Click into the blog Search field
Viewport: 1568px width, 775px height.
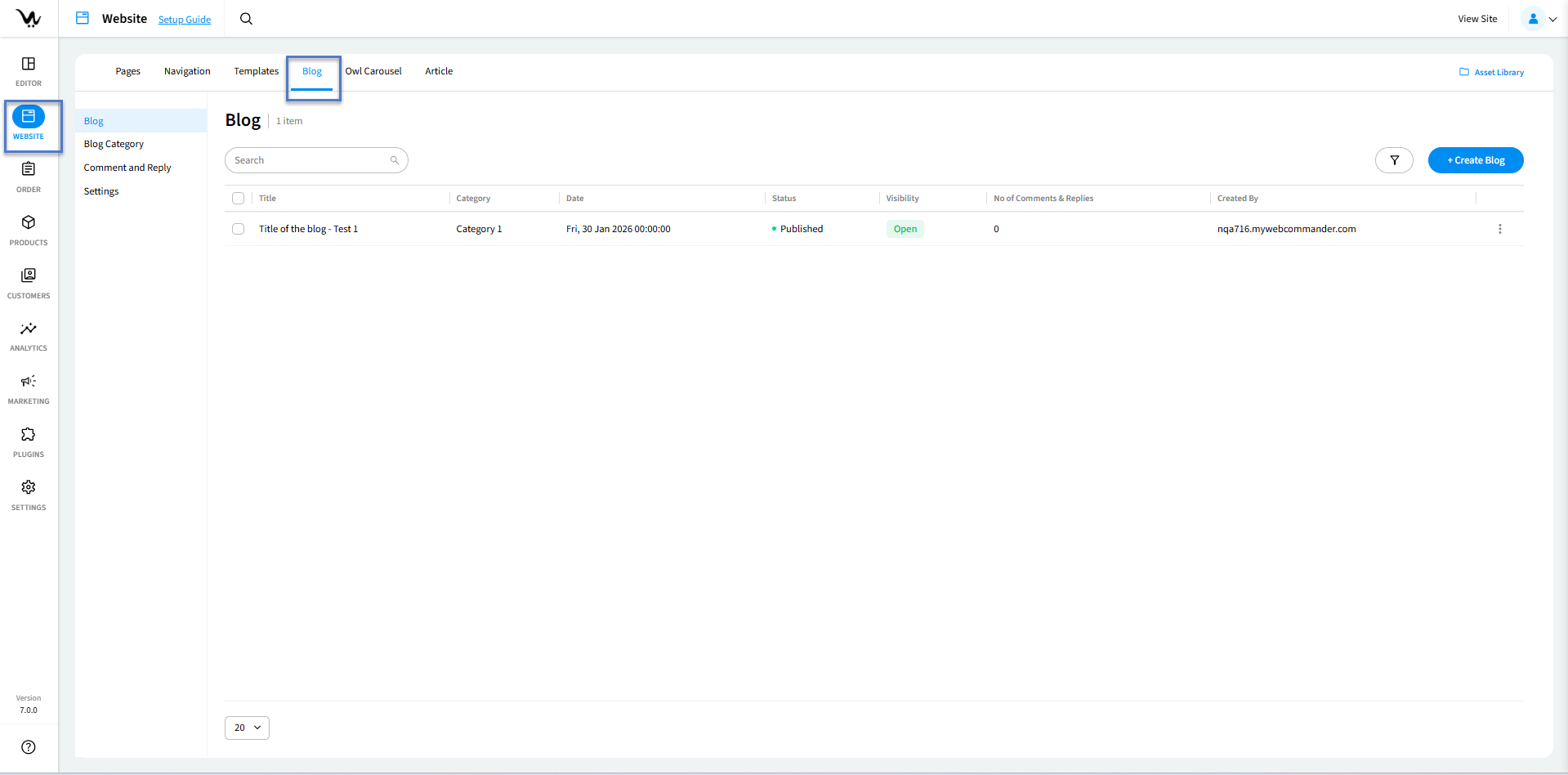point(310,160)
